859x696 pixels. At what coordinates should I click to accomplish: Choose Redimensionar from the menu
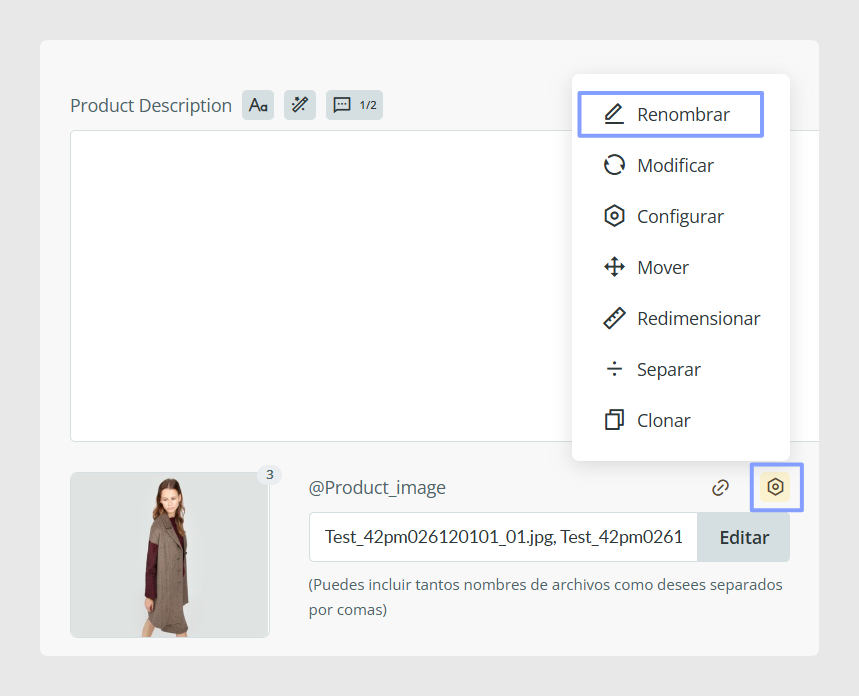(x=681, y=318)
